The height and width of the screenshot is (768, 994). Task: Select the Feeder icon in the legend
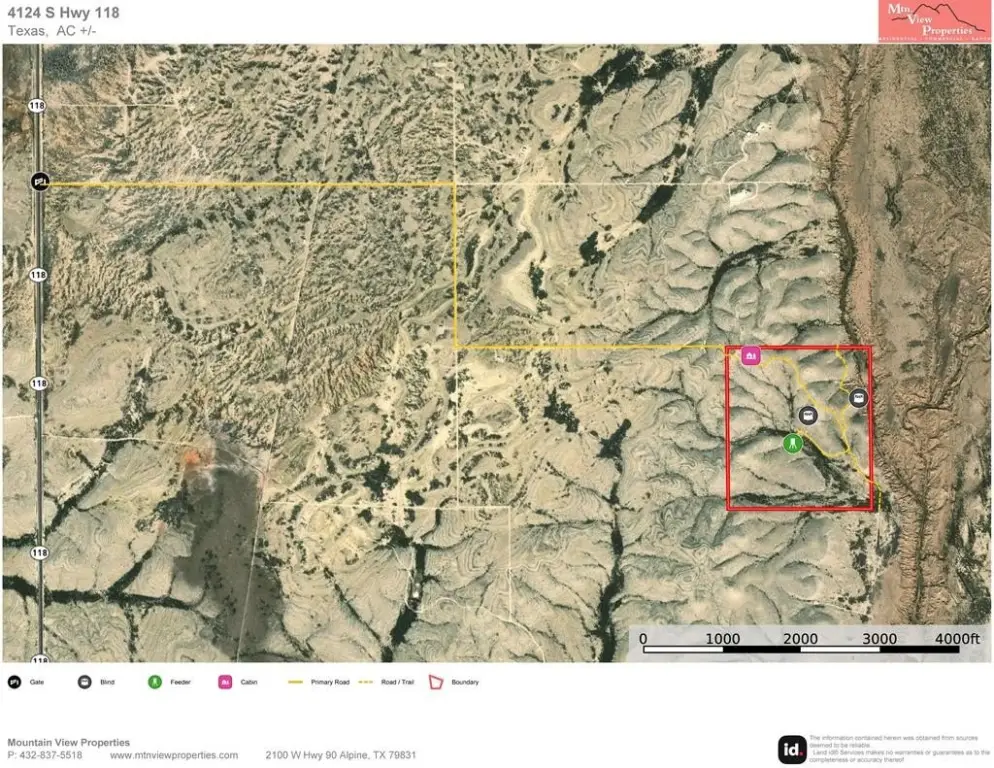154,682
